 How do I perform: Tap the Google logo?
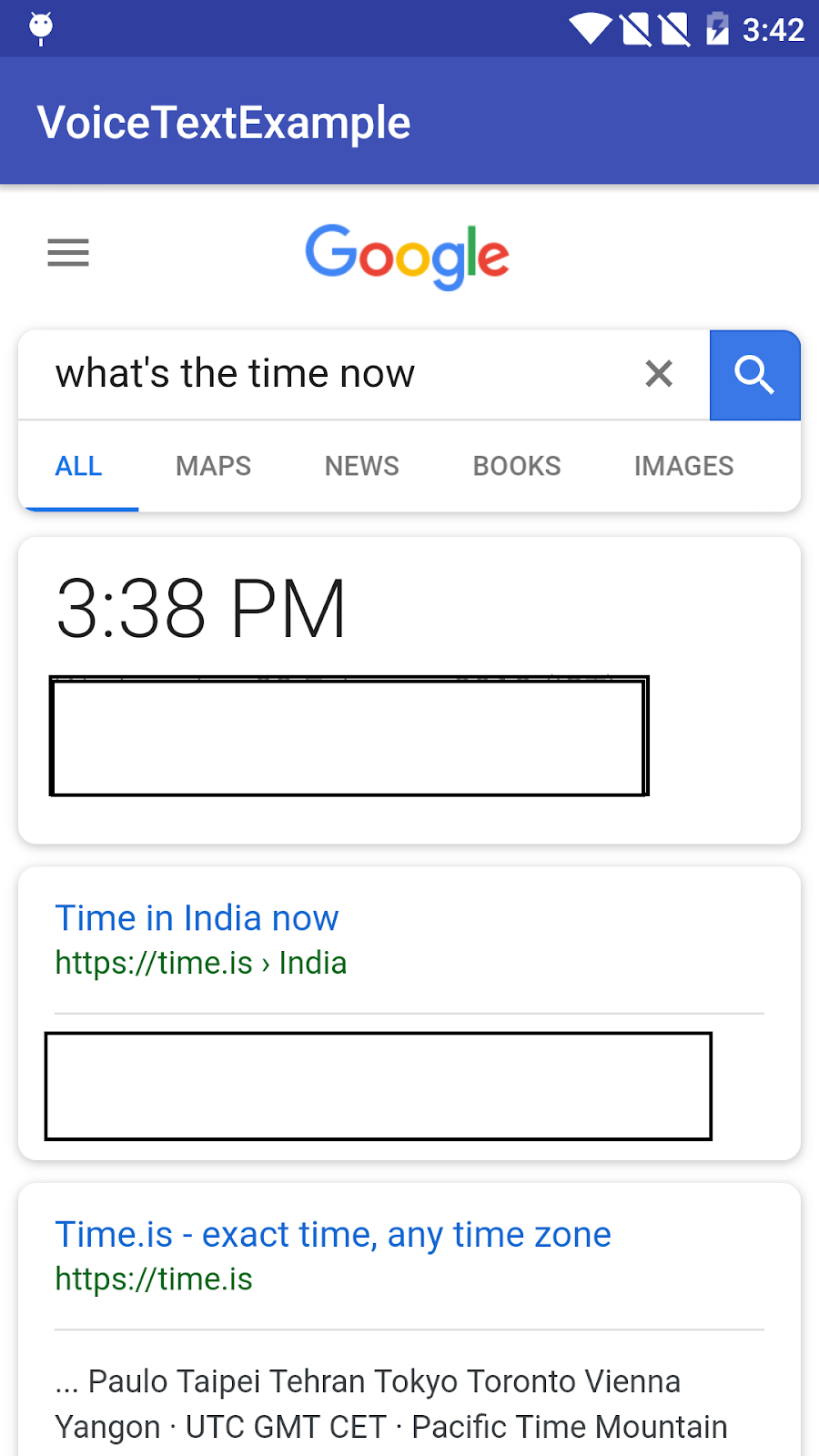[407, 256]
